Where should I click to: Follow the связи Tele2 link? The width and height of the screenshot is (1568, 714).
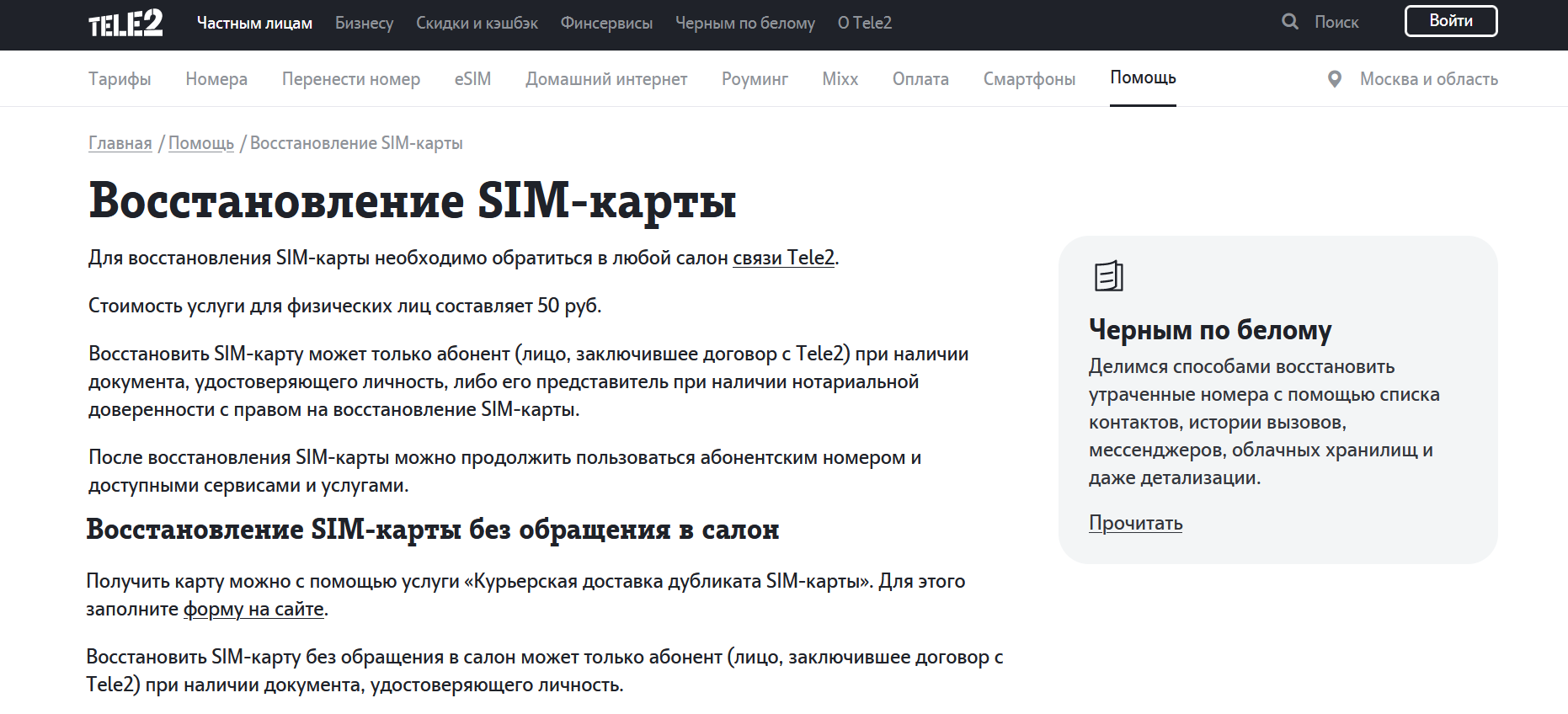pyautogui.click(x=783, y=258)
